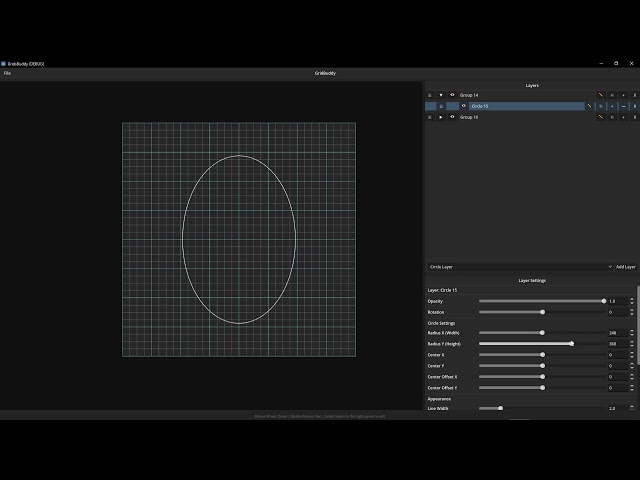640x480 pixels.
Task: Click the Center Y value field
Action: tap(618, 366)
